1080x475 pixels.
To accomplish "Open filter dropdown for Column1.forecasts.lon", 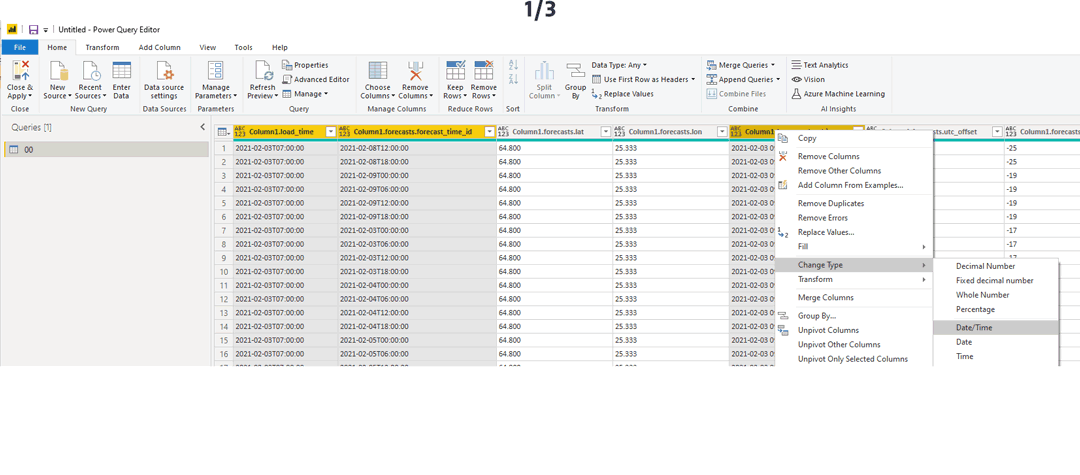I will [722, 131].
